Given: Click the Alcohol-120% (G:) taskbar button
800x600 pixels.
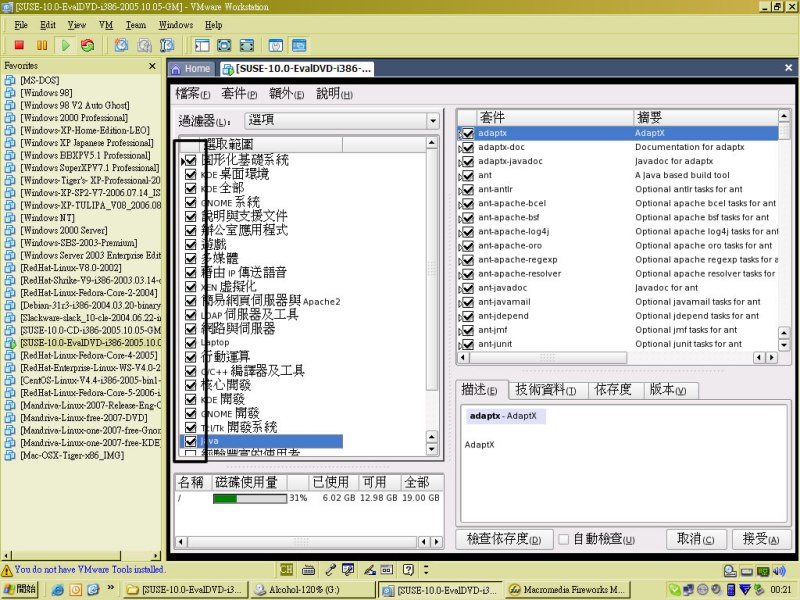Looking at the screenshot, I should pos(313,590).
